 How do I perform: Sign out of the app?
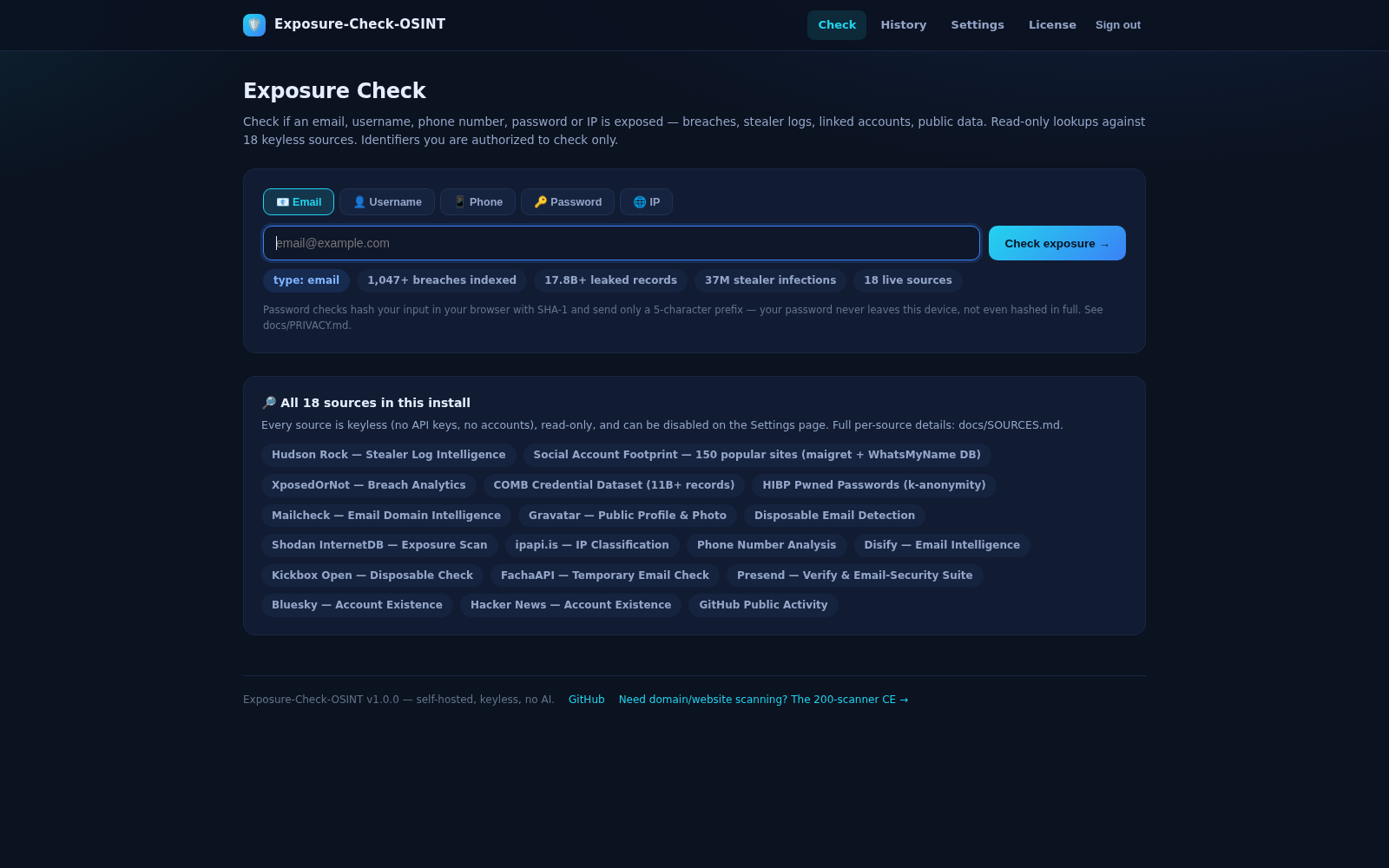(1118, 25)
